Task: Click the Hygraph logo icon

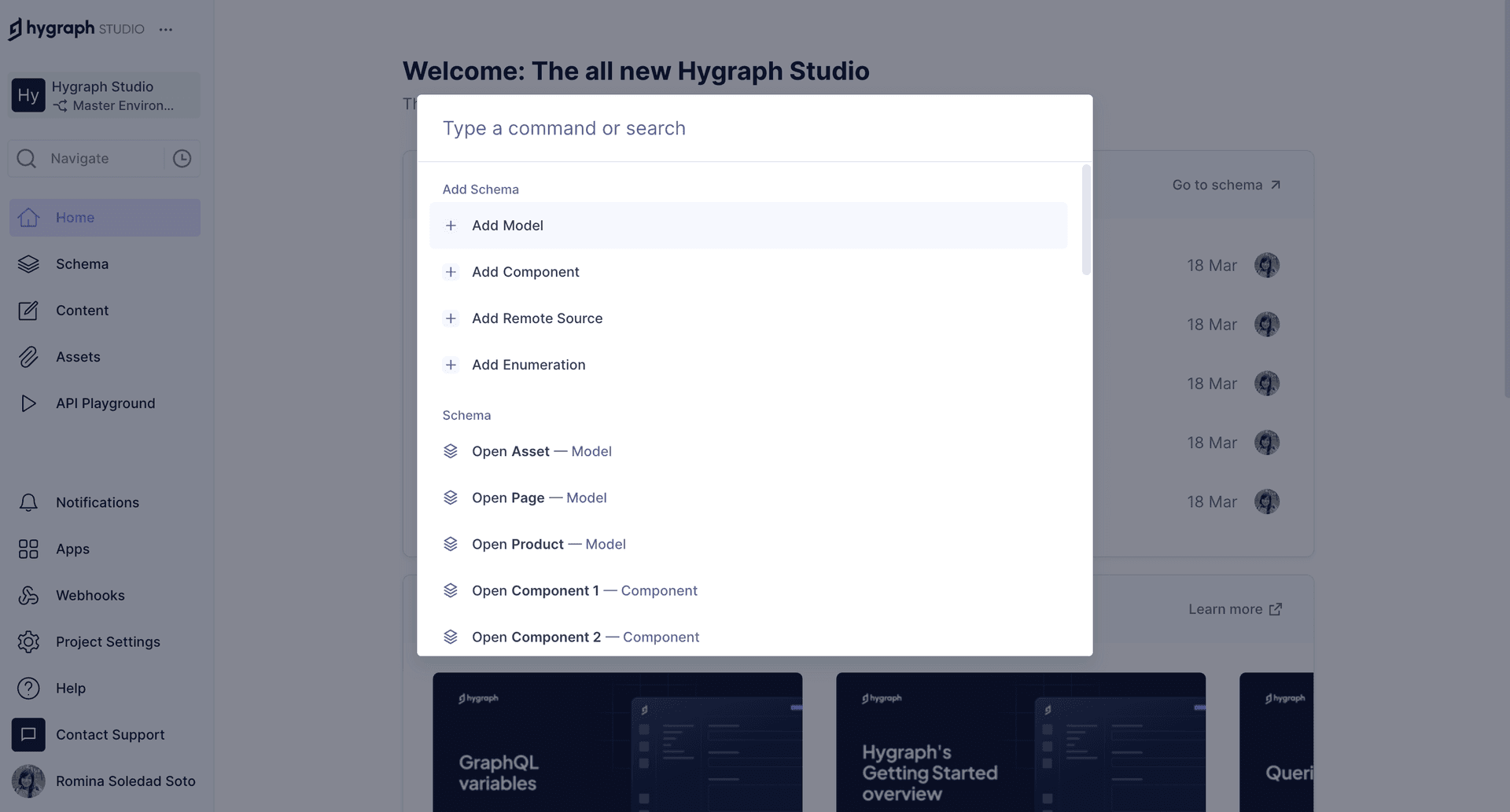Action: [x=15, y=29]
